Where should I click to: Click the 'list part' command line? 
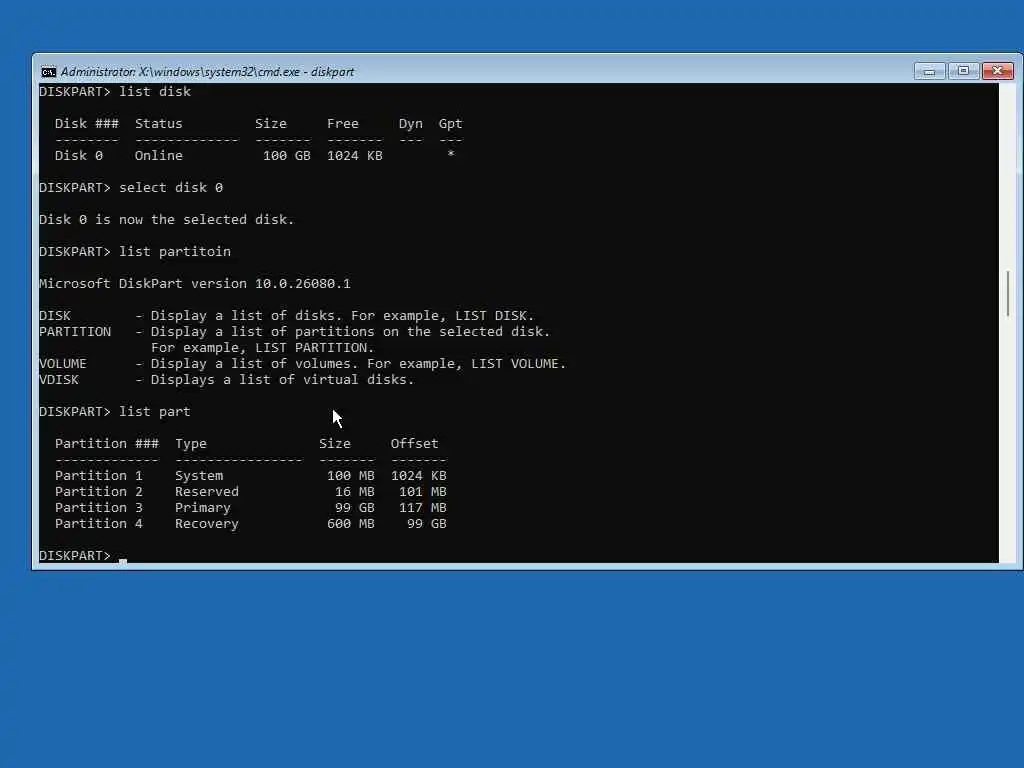click(155, 411)
